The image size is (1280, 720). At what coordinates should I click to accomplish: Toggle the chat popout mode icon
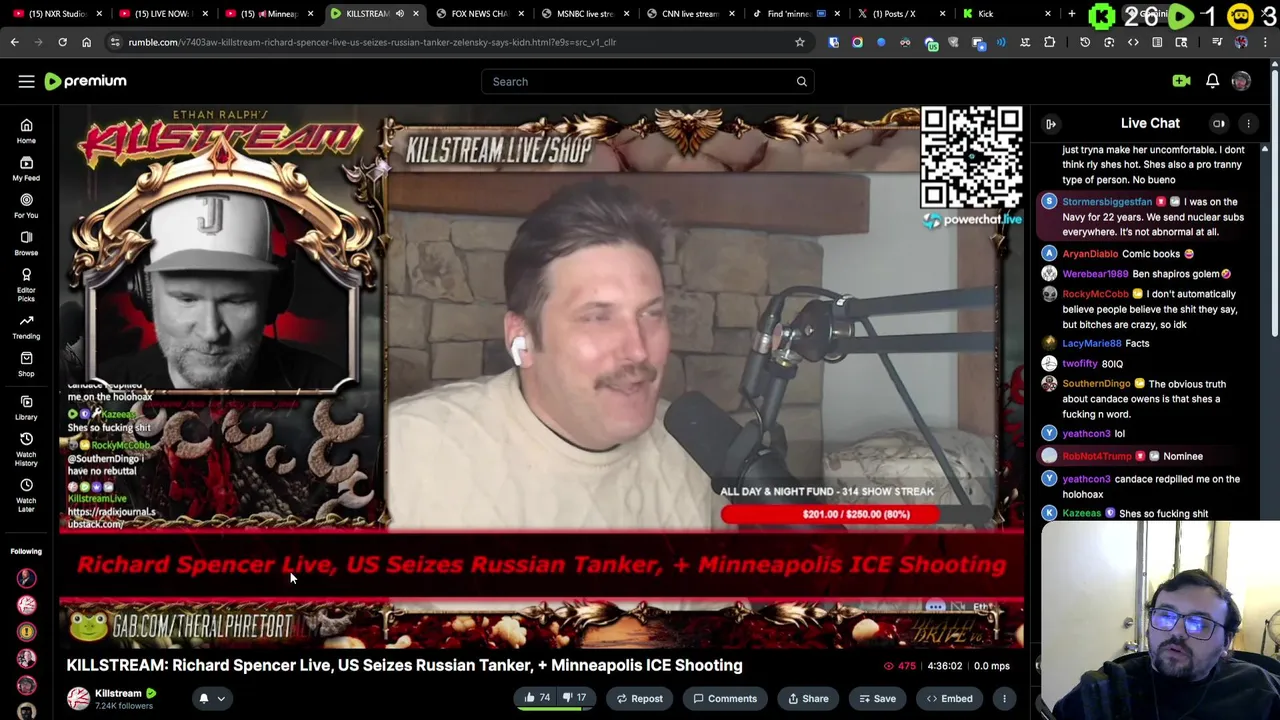point(1219,123)
